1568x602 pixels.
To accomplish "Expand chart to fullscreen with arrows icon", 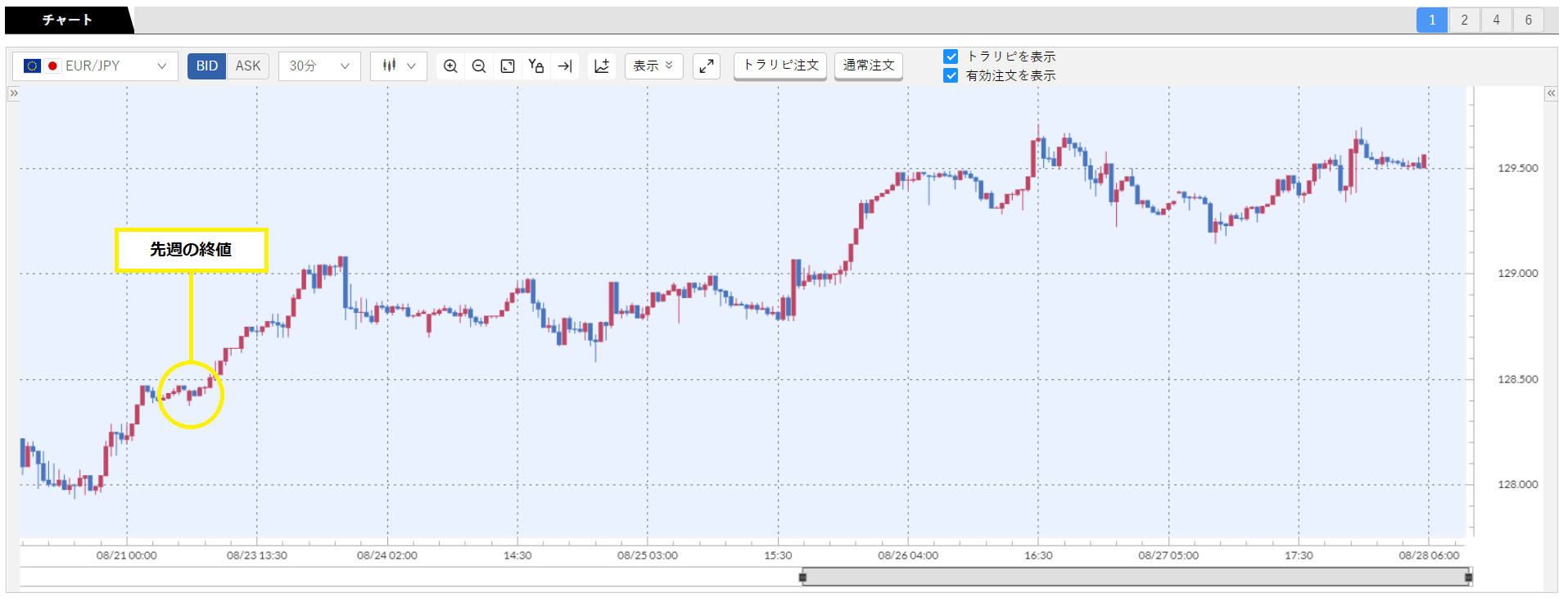I will (x=707, y=66).
